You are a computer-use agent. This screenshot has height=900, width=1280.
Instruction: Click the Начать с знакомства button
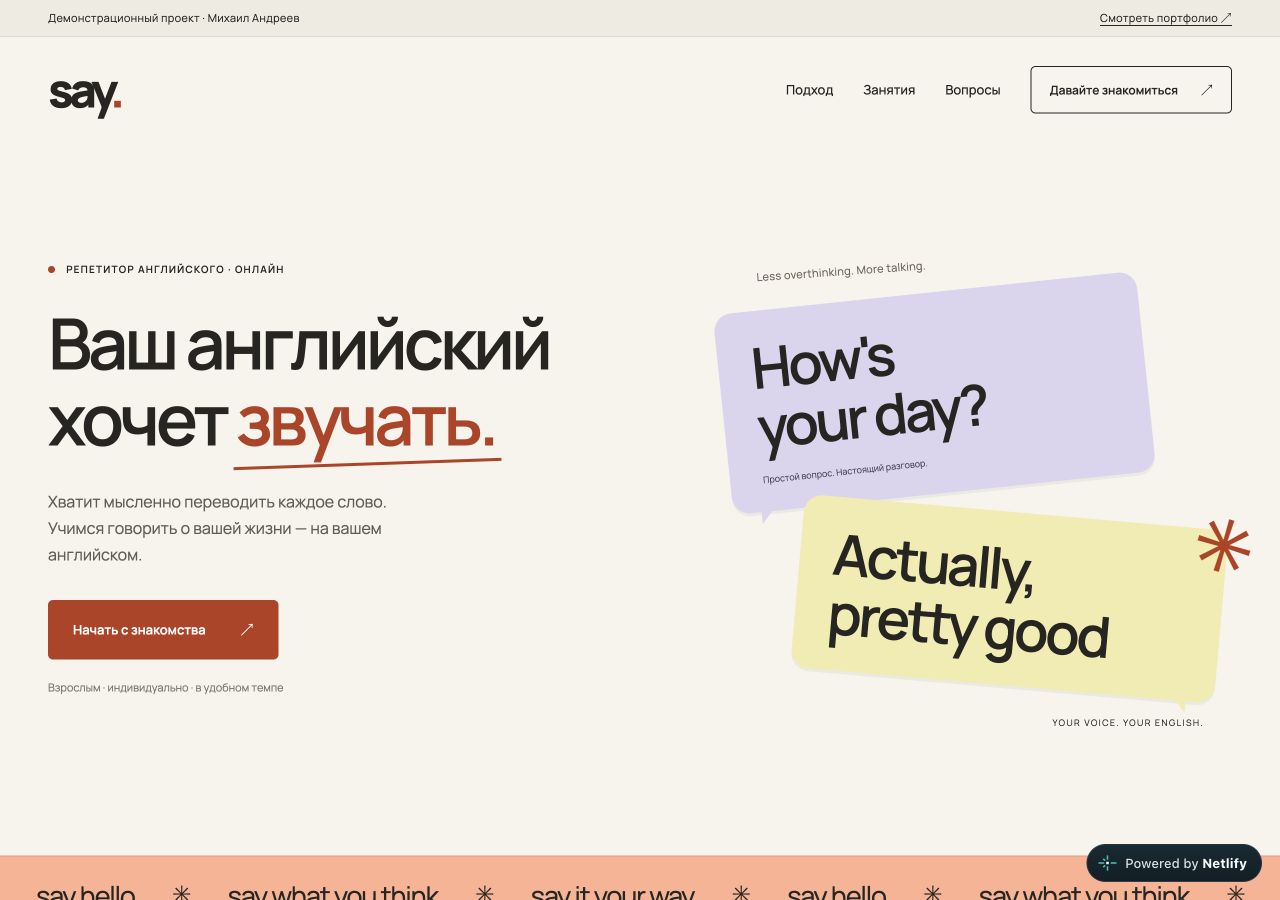(163, 630)
